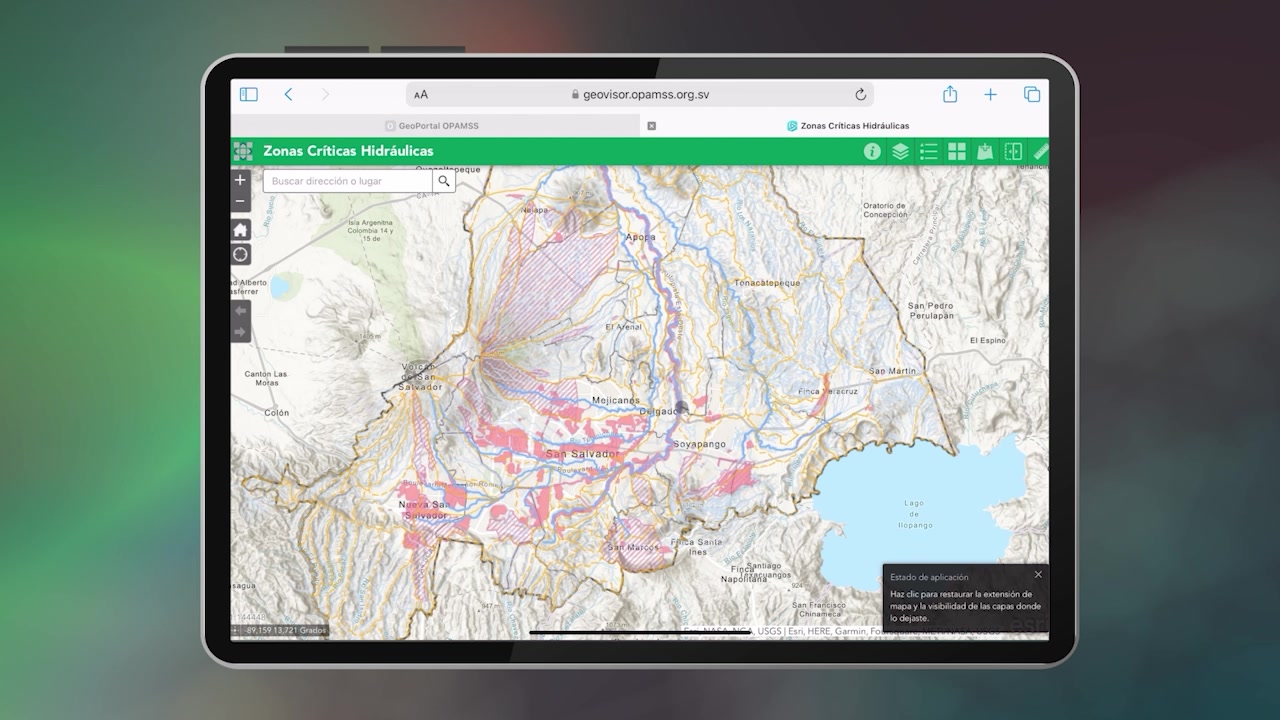
Task: Close the current tab with the x
Action: coord(652,126)
